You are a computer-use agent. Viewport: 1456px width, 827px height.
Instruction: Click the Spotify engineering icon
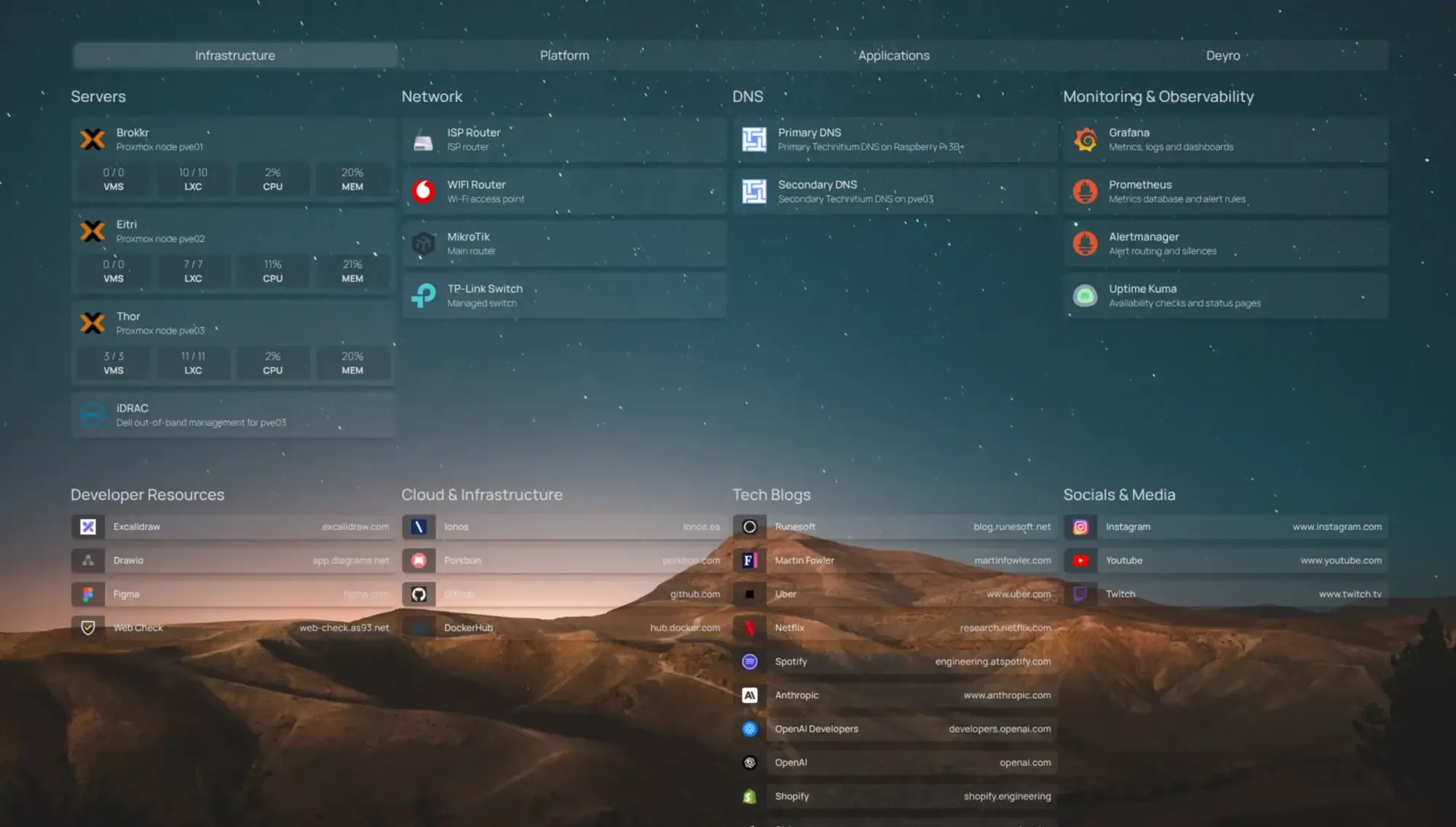click(749, 661)
